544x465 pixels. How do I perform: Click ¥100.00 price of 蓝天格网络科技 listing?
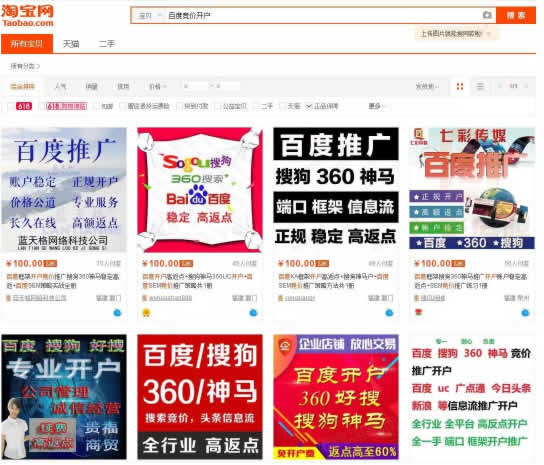(25, 263)
